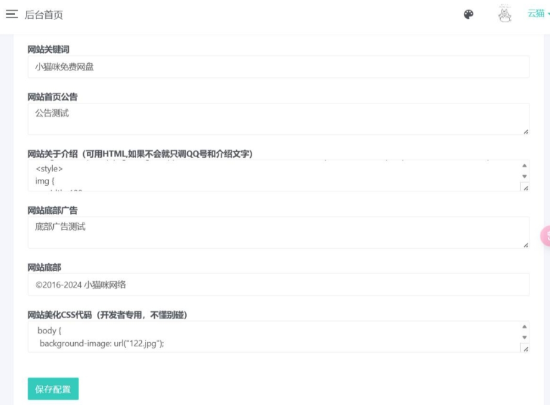Image resolution: width=550 pixels, height=405 pixels.
Task: Click resize handle of CSS代码 textarea
Action: tap(525, 349)
